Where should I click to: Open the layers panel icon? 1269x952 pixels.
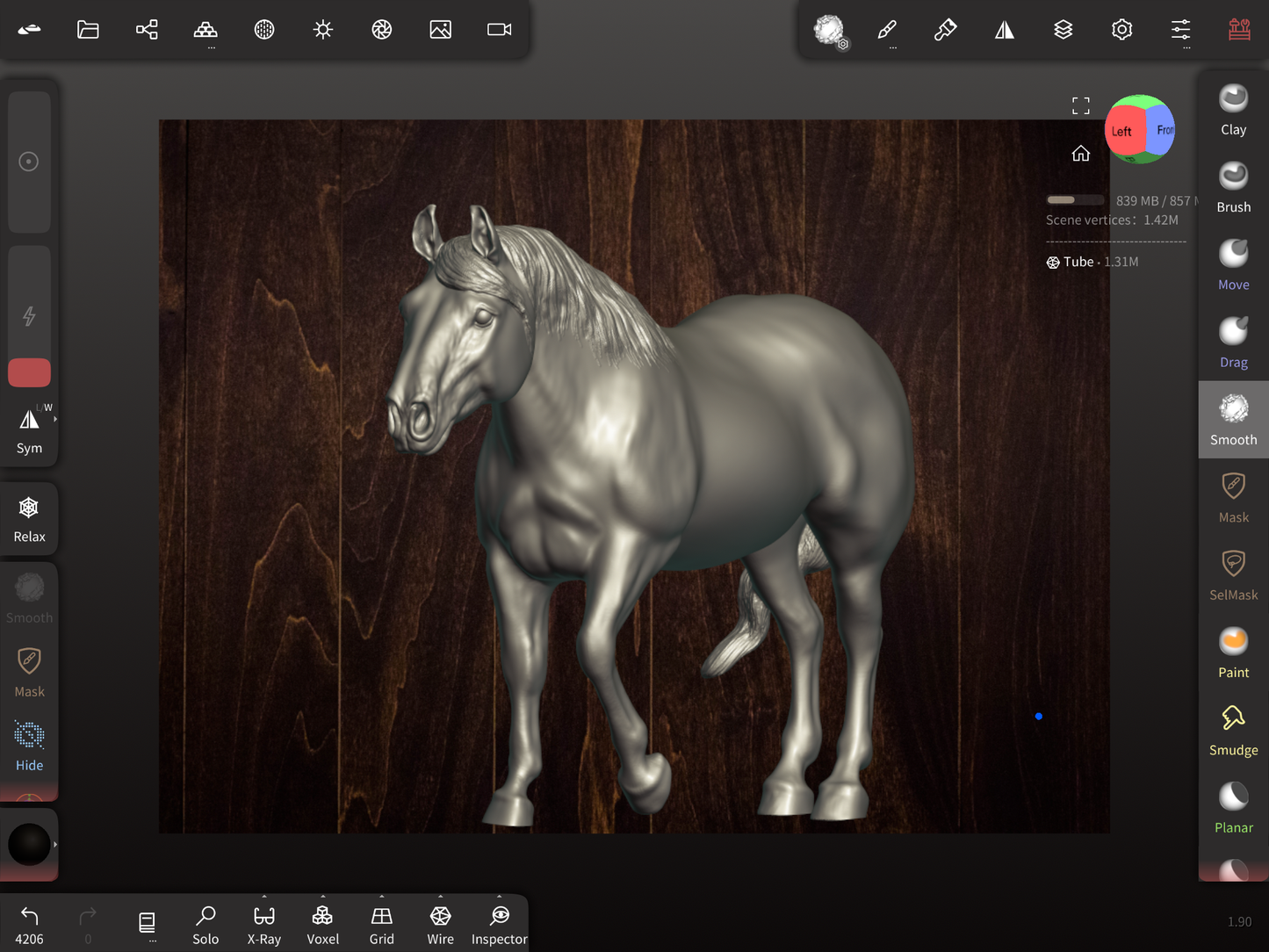click(1063, 30)
